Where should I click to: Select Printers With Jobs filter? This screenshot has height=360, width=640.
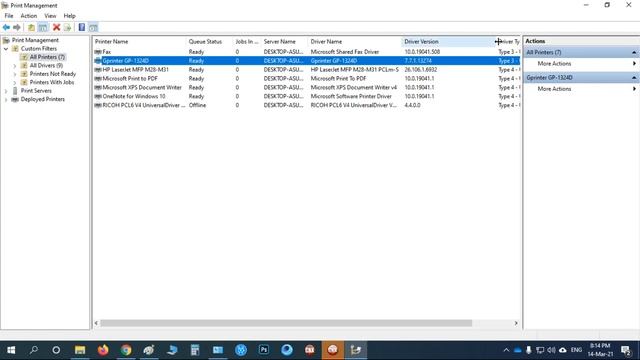[x=52, y=82]
